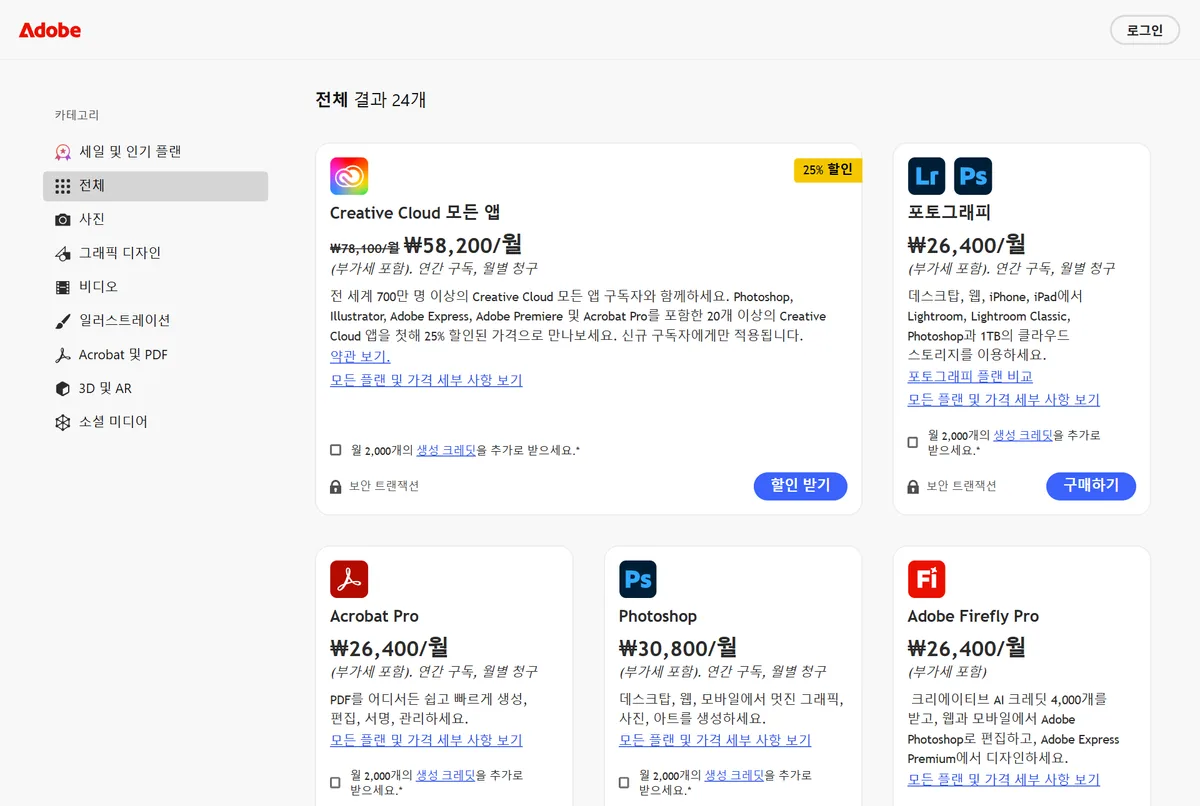Click the 25% 할인 badge

pyautogui.click(x=828, y=170)
